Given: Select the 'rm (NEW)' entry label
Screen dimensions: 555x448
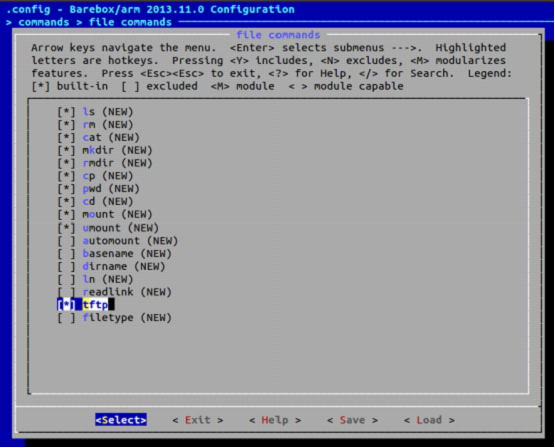Looking at the screenshot, I should [108, 125].
